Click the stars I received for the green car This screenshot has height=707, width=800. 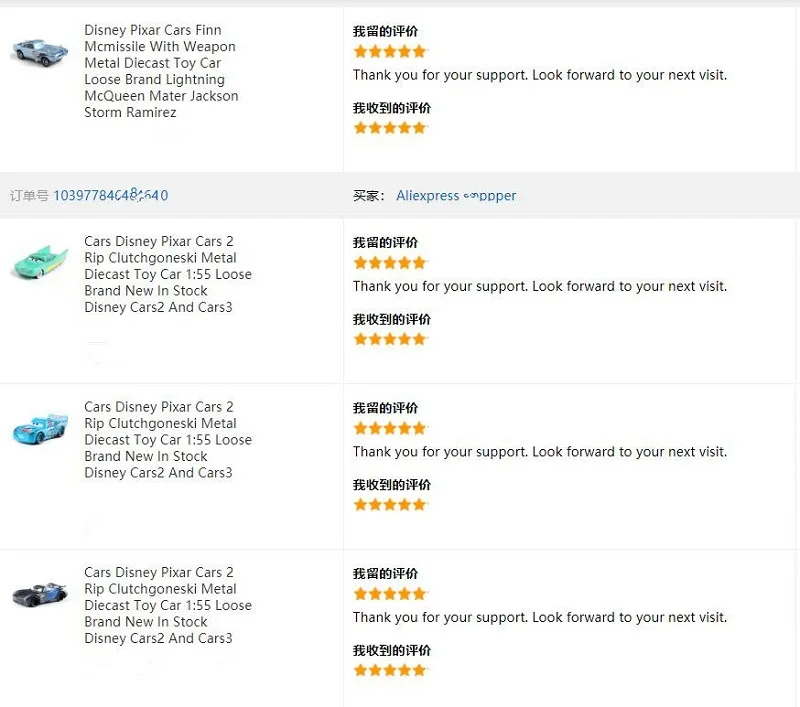point(390,339)
